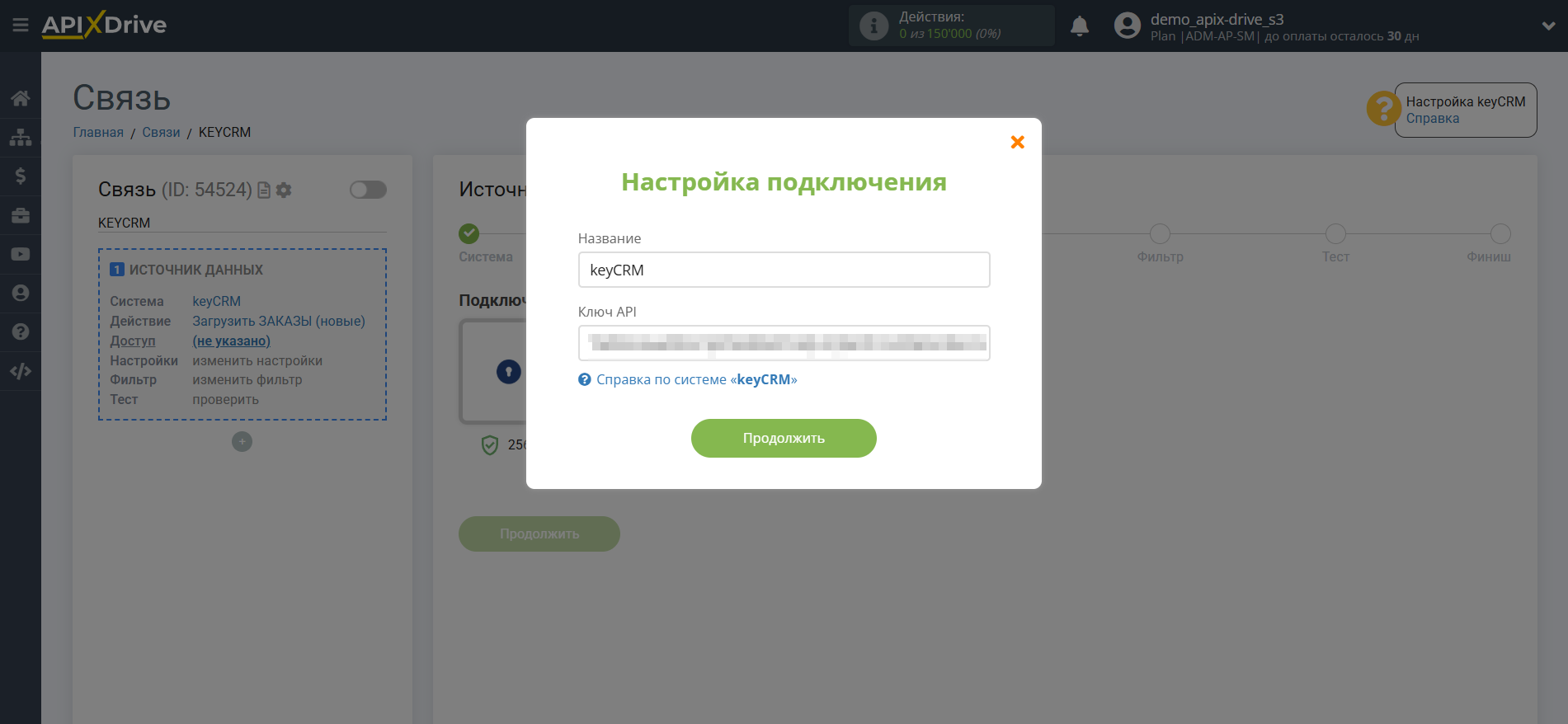1568x724 pixels.
Task: Click the add block plus icon
Action: click(242, 442)
